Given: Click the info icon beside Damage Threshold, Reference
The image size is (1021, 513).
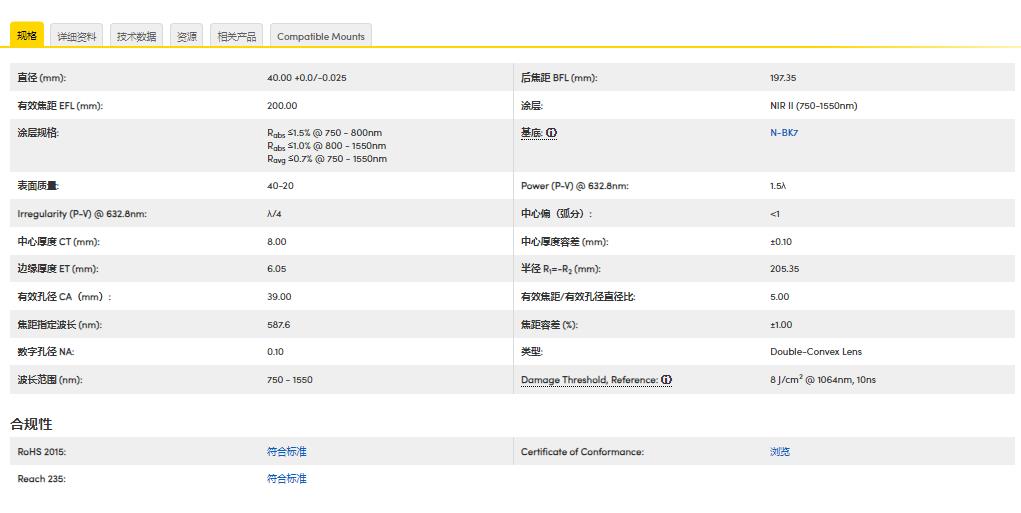Looking at the screenshot, I should 666,380.
